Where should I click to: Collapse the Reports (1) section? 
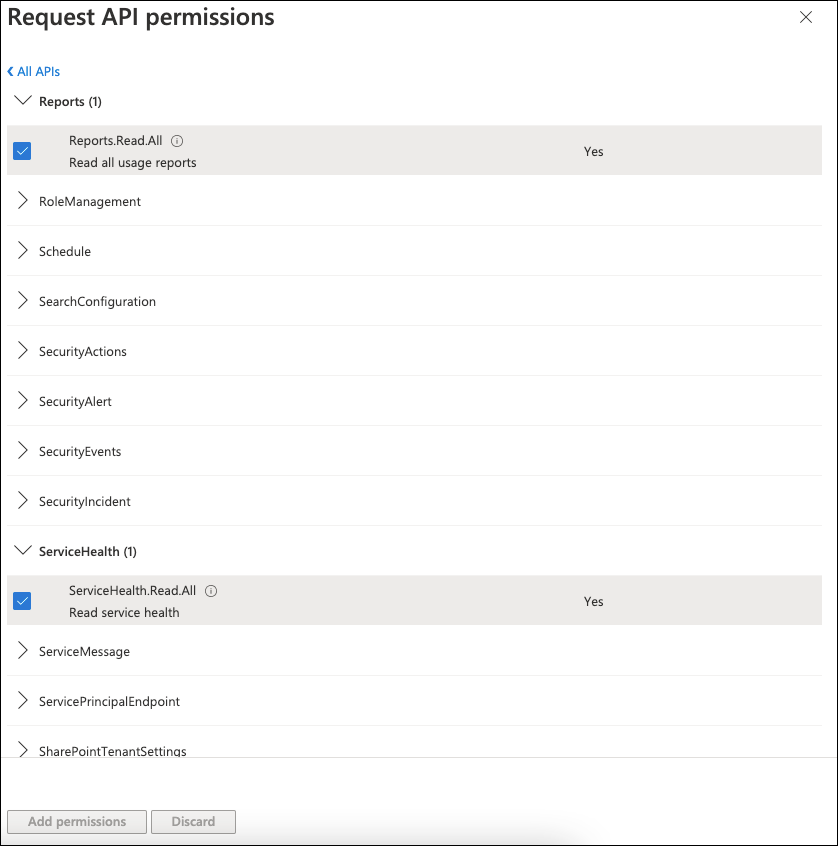pos(23,100)
